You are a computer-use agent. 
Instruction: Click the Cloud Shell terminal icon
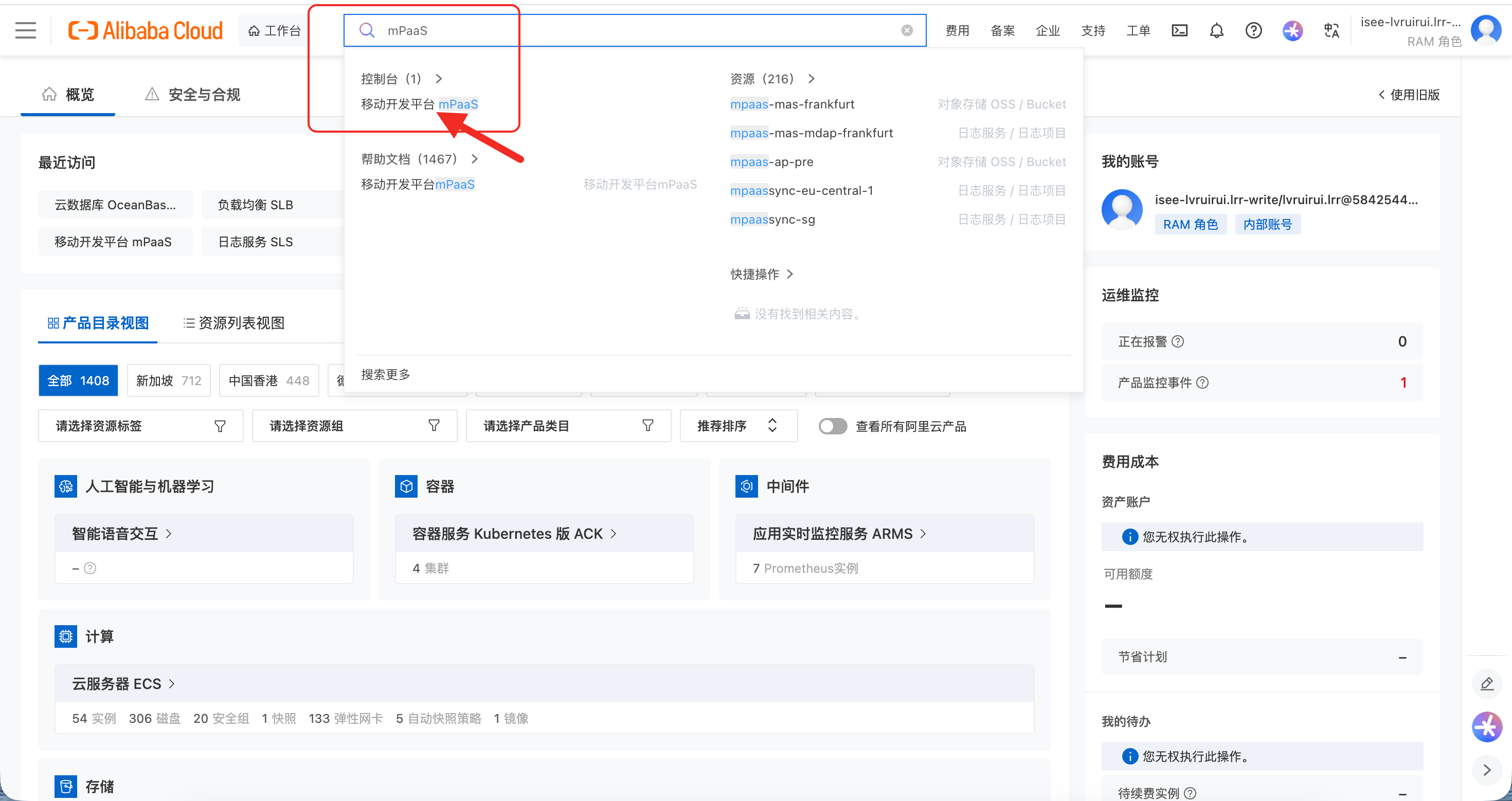click(x=1179, y=30)
